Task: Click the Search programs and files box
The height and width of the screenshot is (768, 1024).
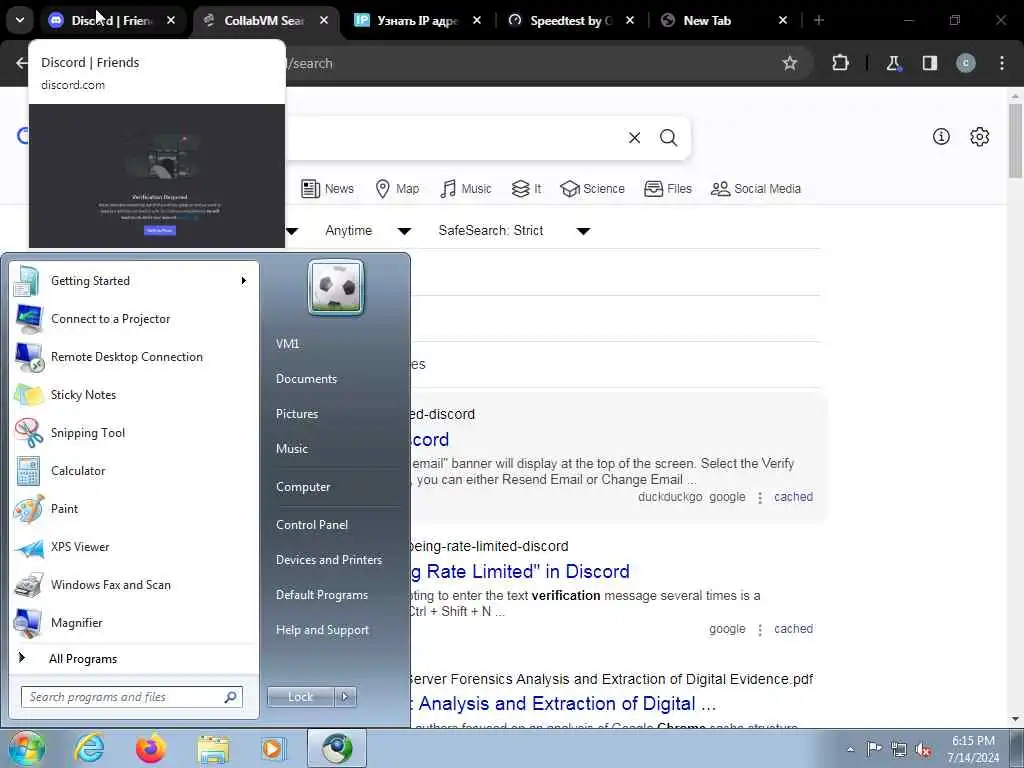Action: click(x=131, y=697)
